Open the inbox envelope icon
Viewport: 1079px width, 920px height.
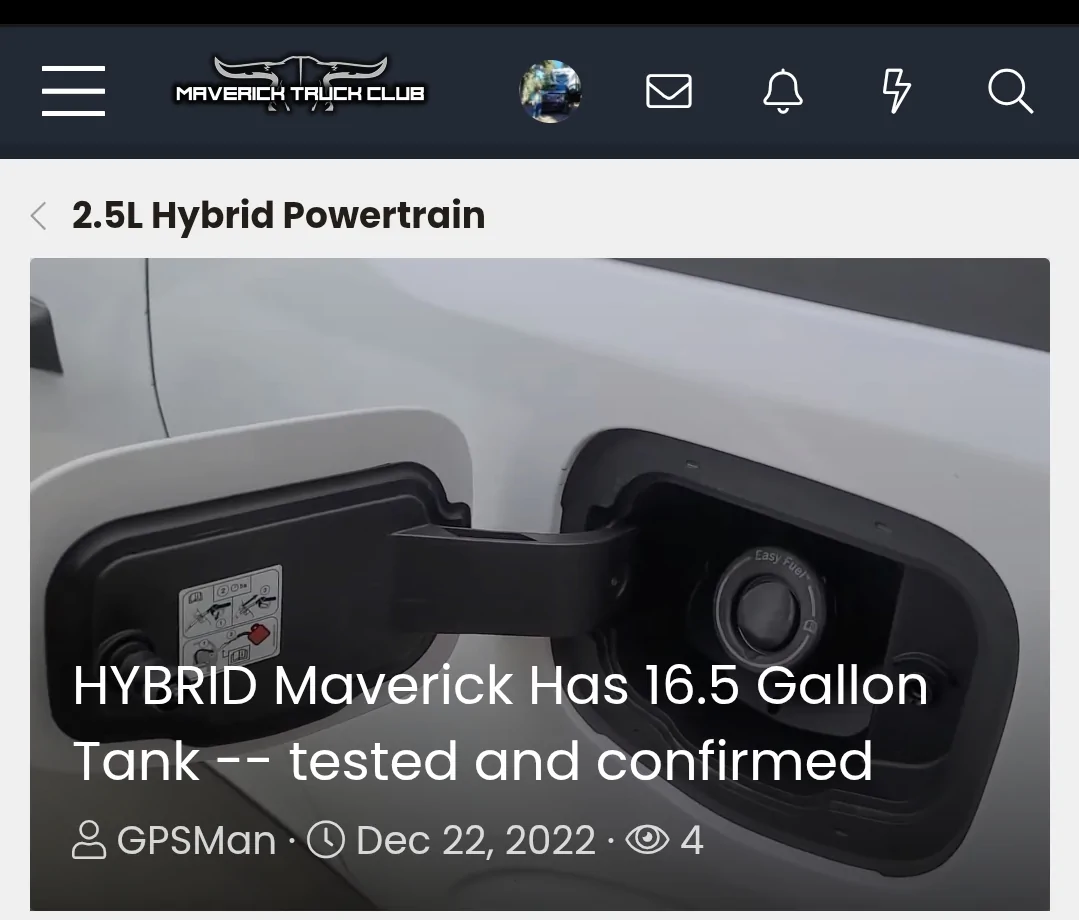(x=669, y=91)
